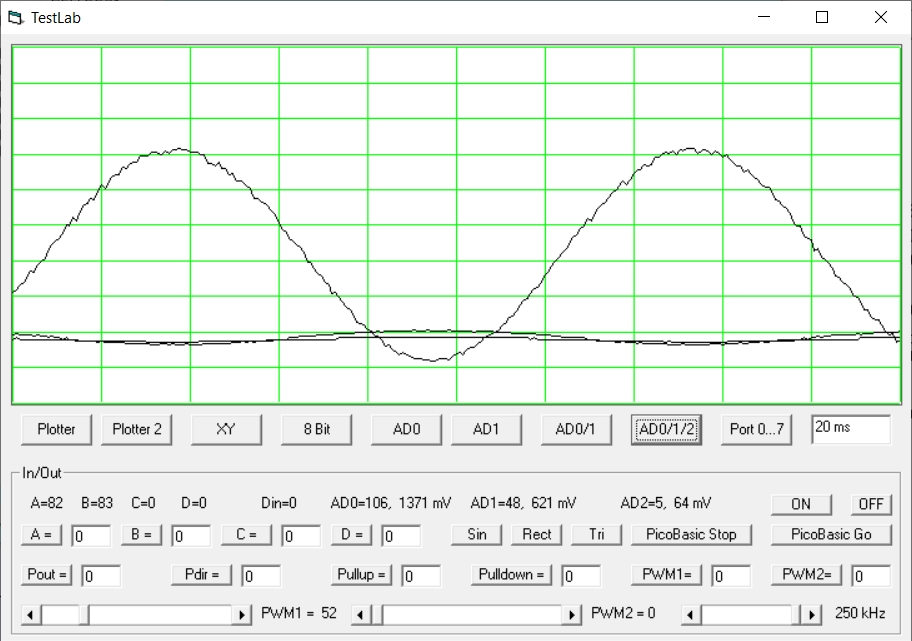
Task: Maximize the TestLab window
Action: point(822,17)
